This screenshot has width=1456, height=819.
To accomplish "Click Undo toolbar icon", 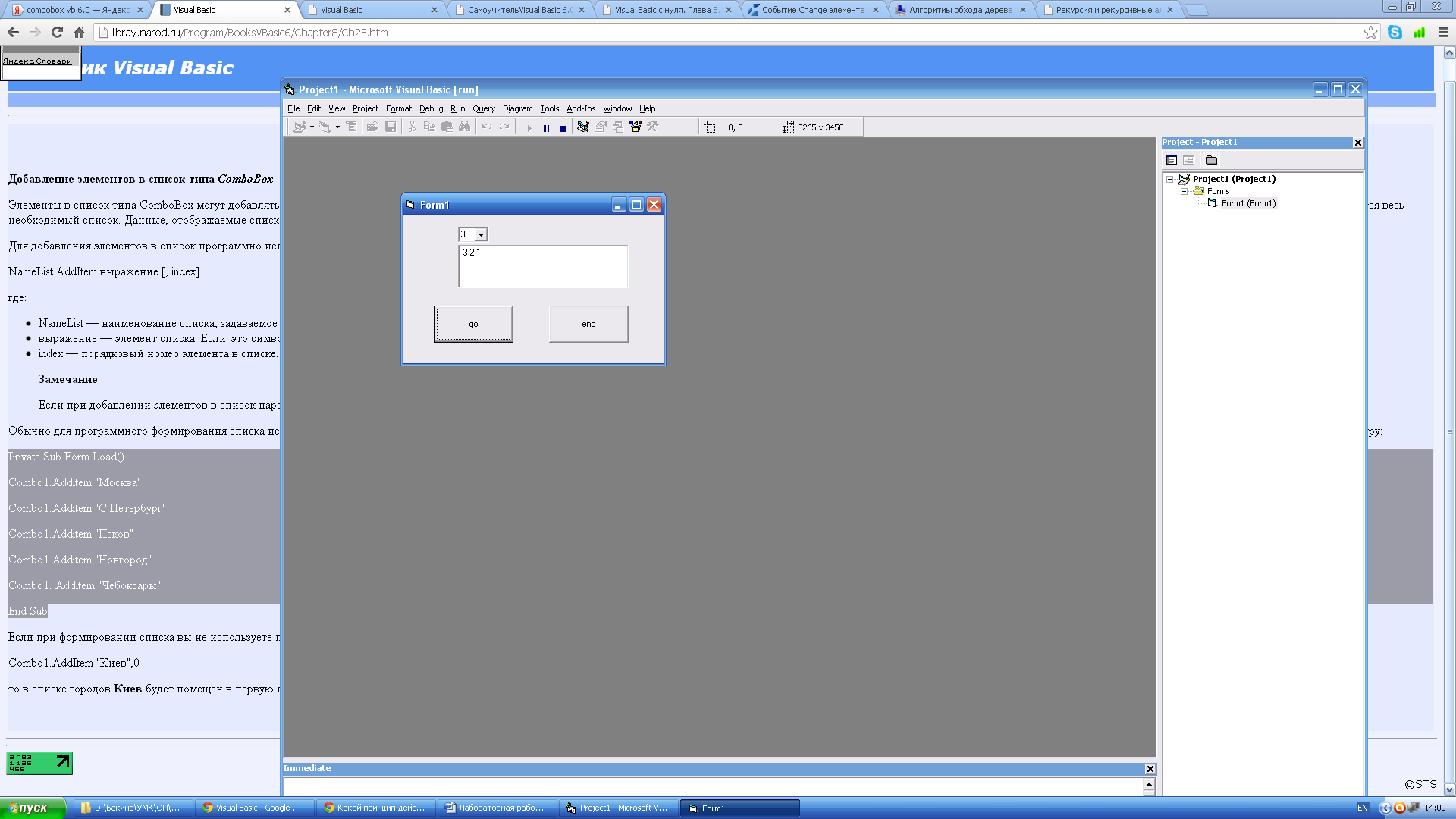I will [x=487, y=127].
